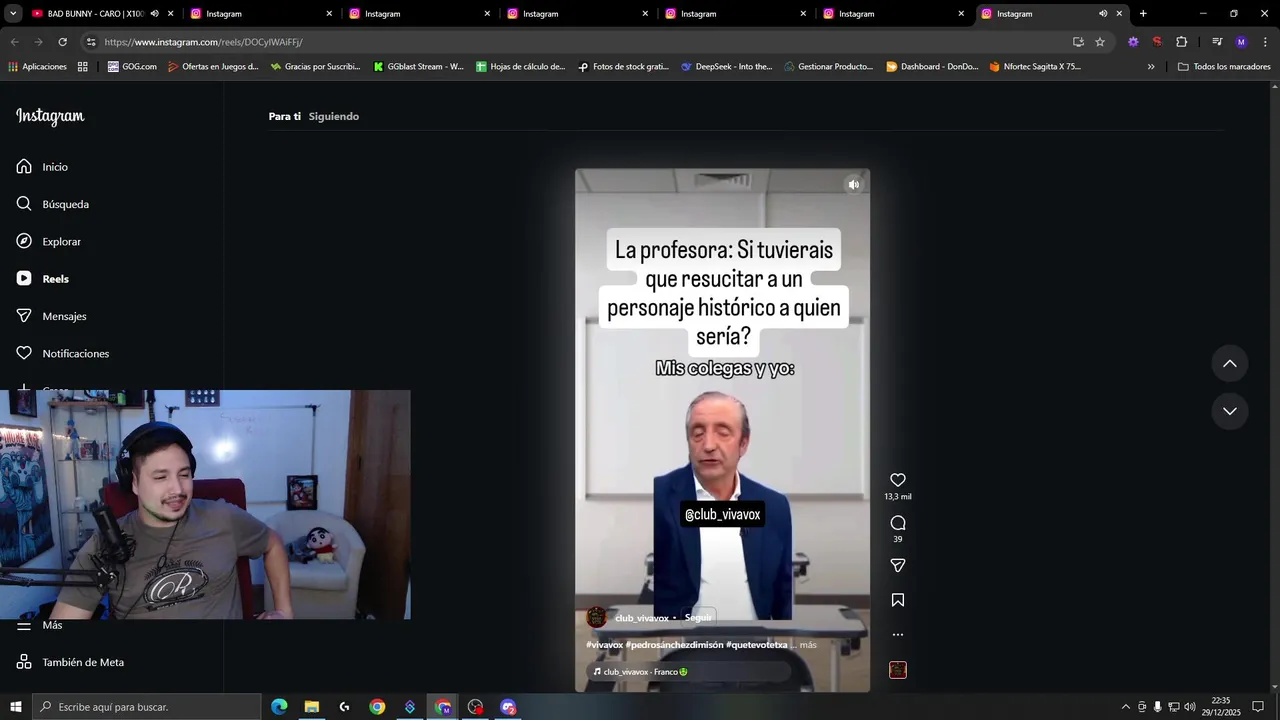Open the club_vivavox profile avatar

pos(597,617)
